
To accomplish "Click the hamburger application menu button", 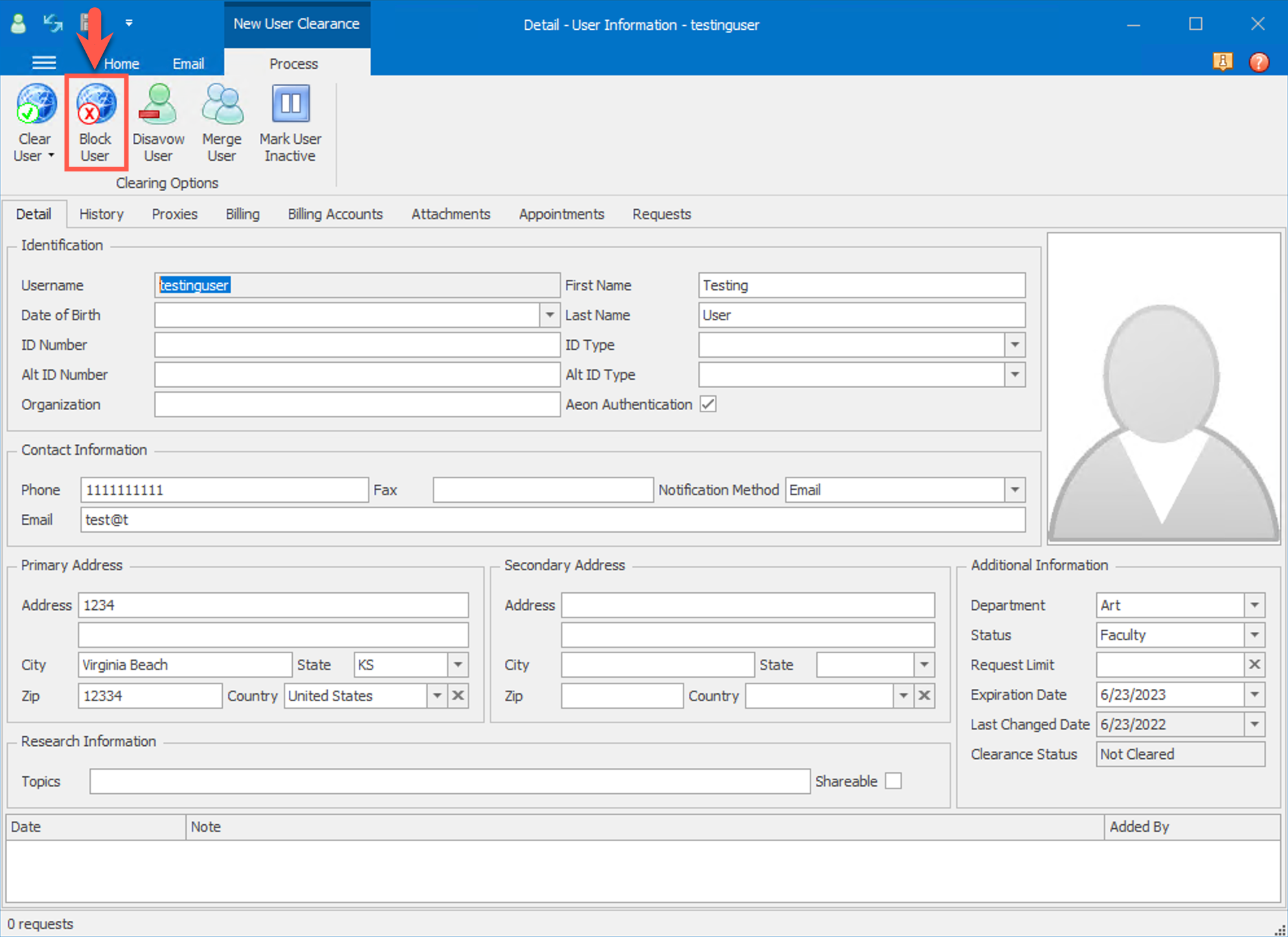I will coord(44,63).
